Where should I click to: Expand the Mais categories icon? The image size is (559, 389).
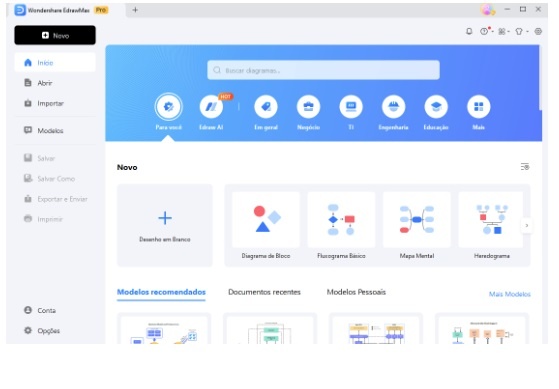(x=478, y=106)
